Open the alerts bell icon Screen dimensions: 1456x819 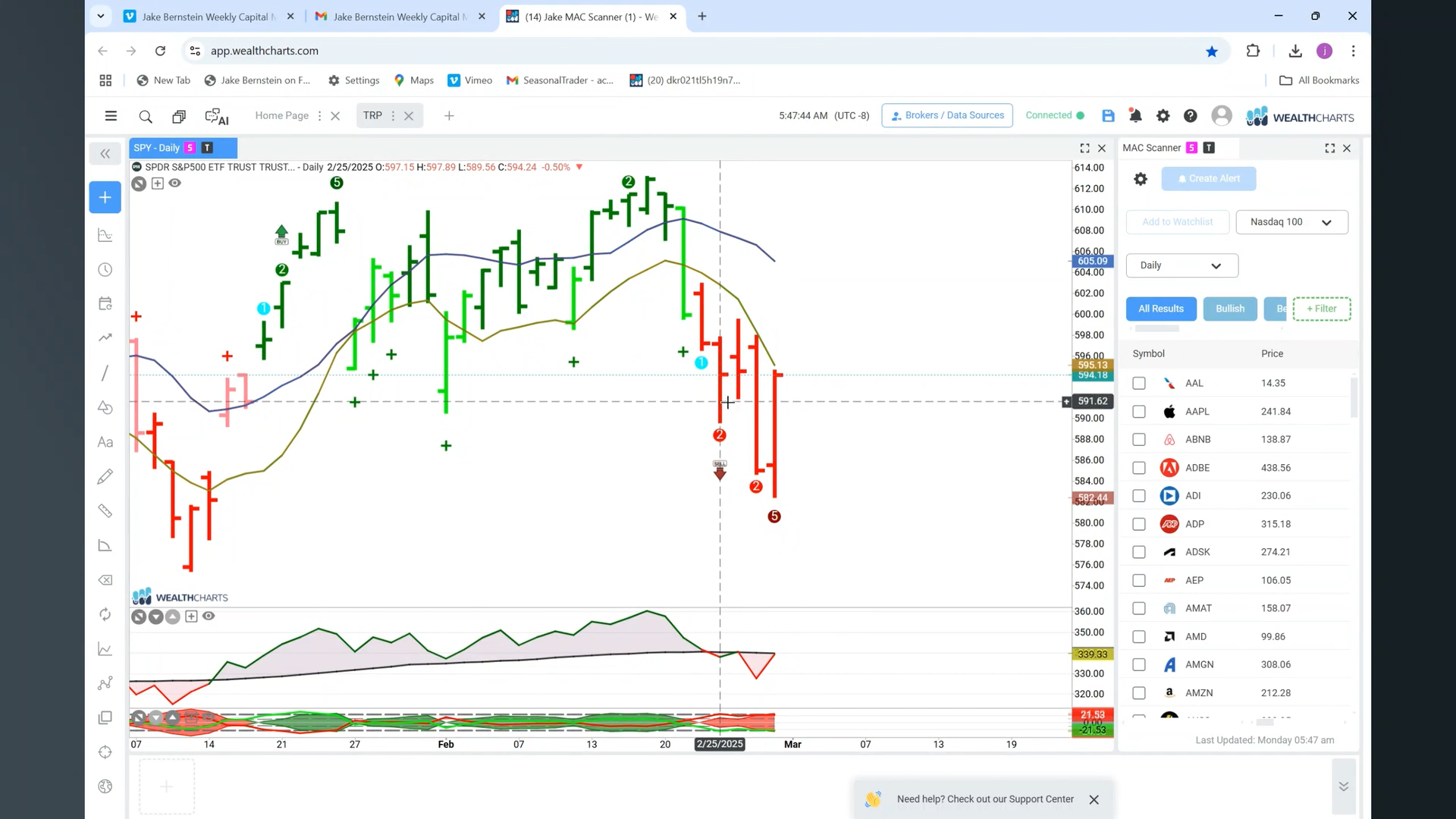click(1135, 115)
